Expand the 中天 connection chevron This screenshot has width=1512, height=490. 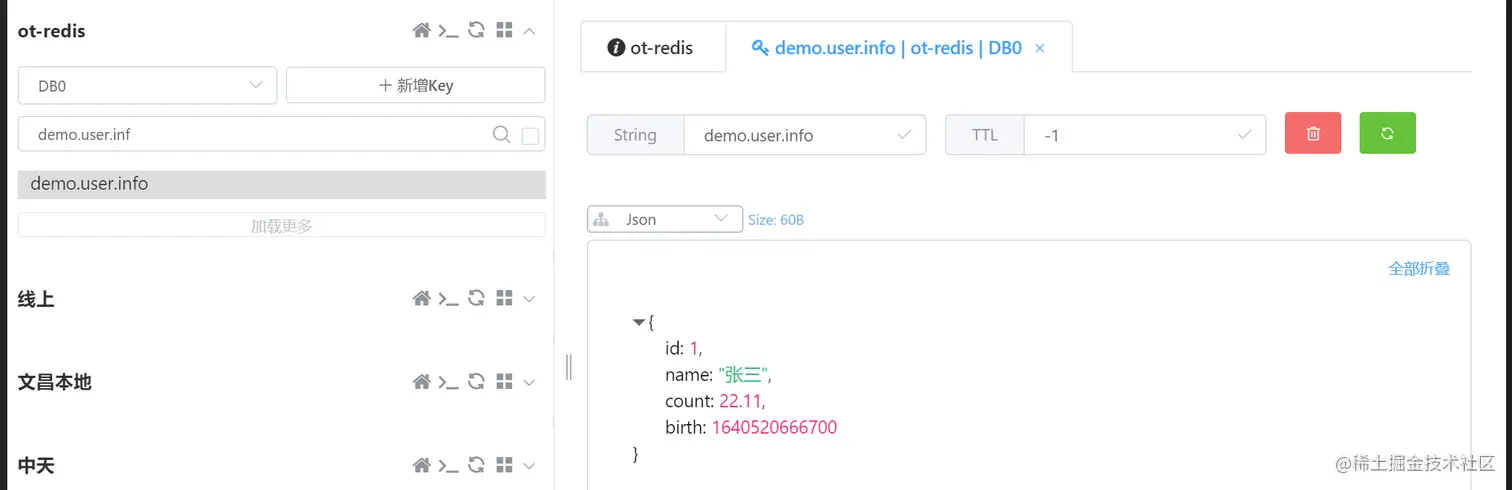coord(530,465)
